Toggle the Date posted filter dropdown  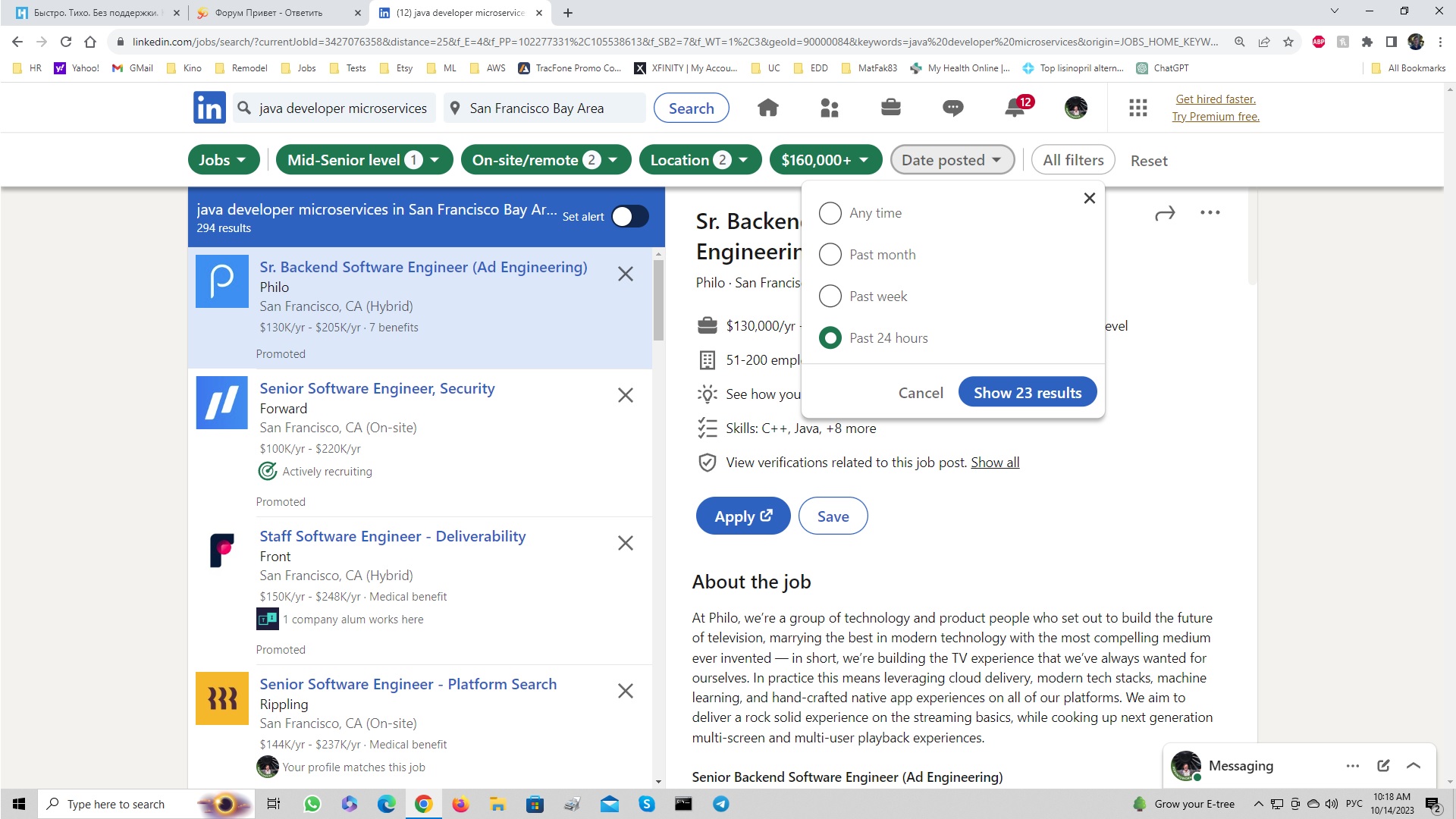click(x=952, y=160)
